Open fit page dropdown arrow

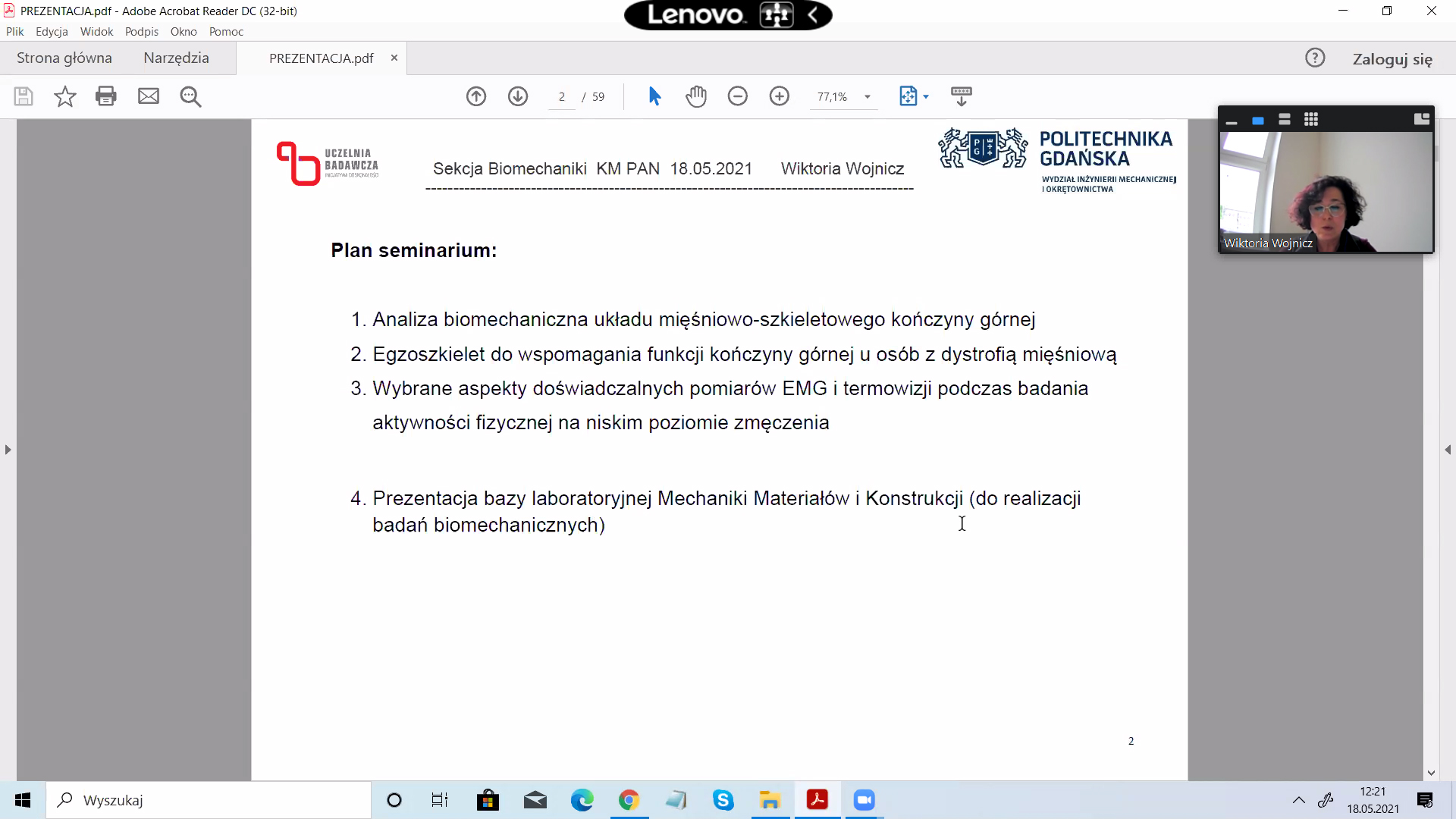(x=926, y=97)
